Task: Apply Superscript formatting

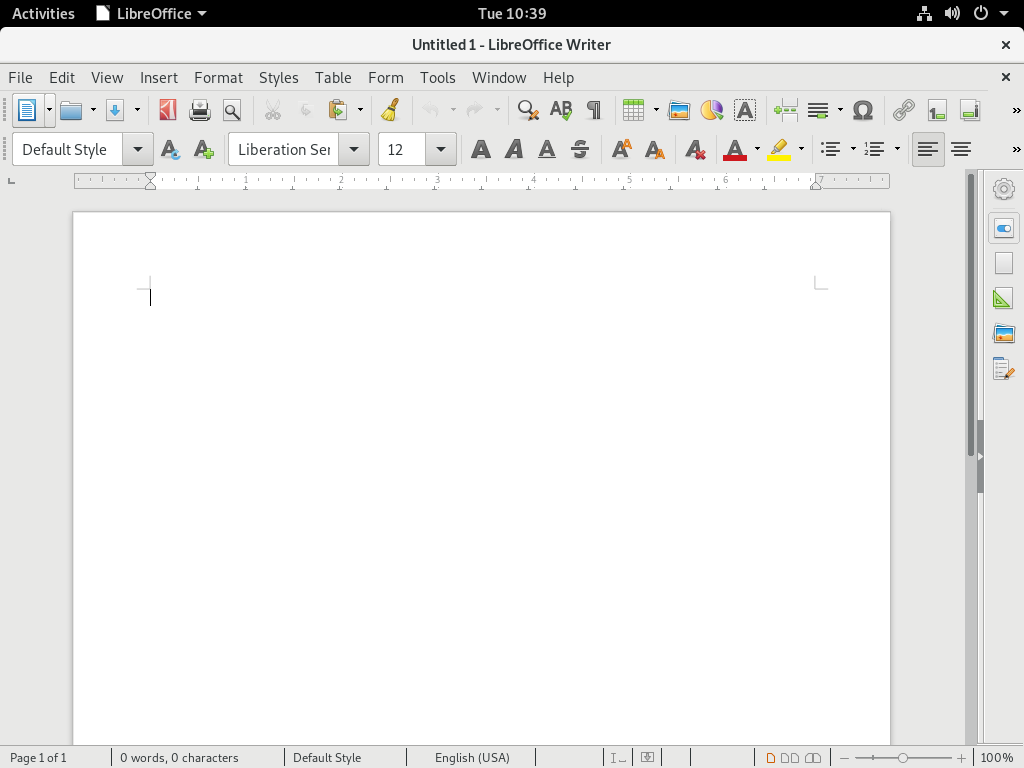Action: coord(622,150)
